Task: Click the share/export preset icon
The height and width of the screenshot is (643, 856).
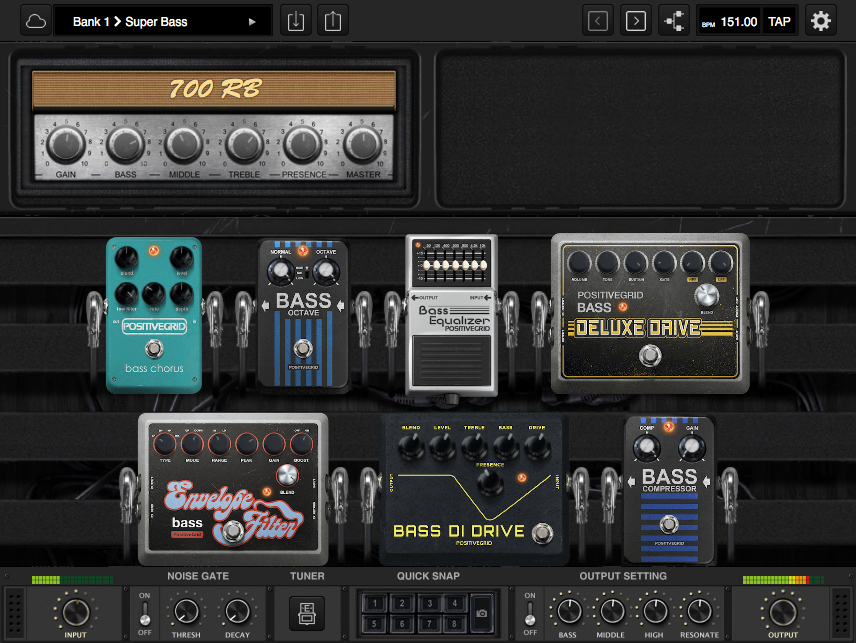Action: pyautogui.click(x=331, y=19)
